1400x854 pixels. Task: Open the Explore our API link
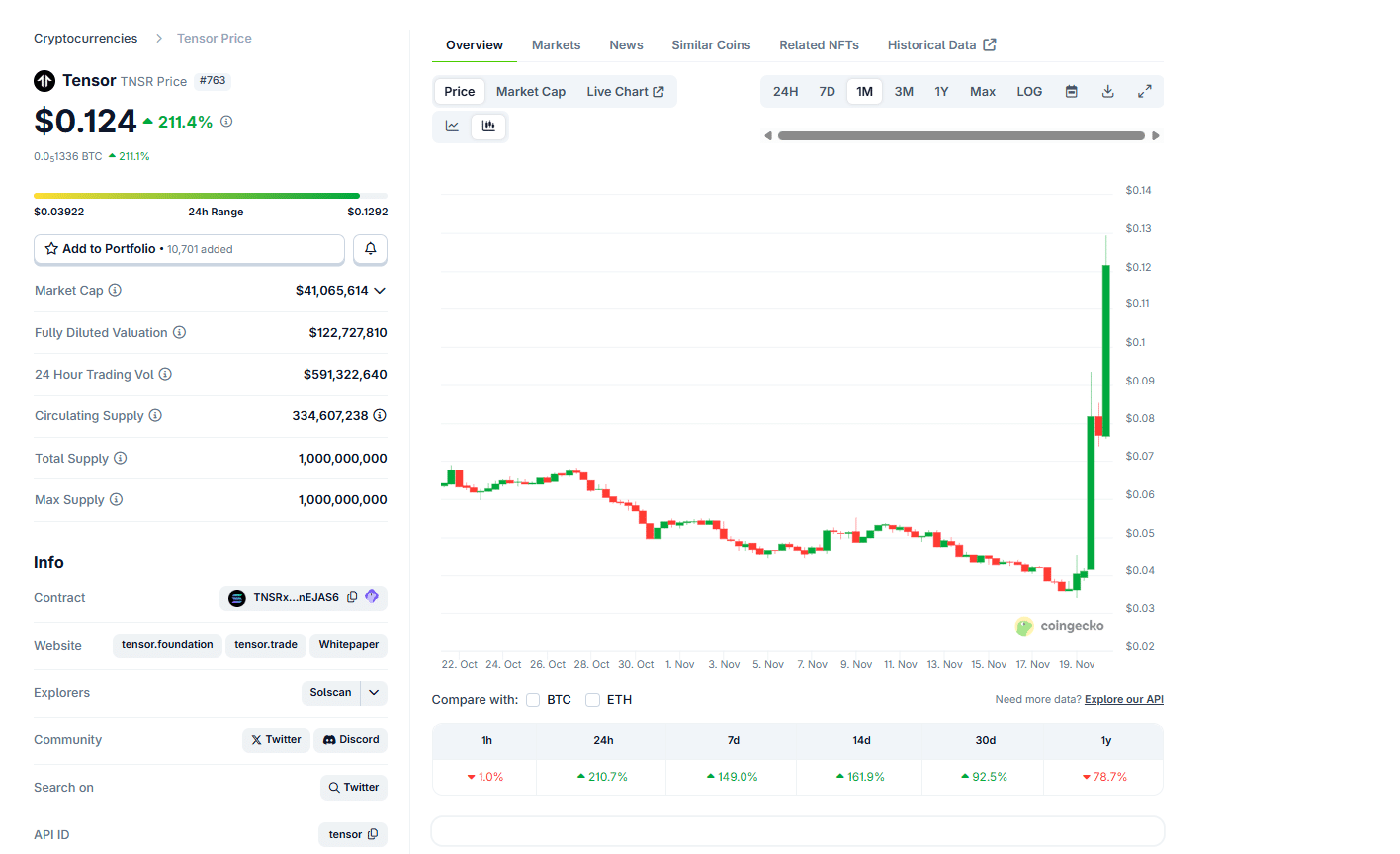tap(1123, 699)
